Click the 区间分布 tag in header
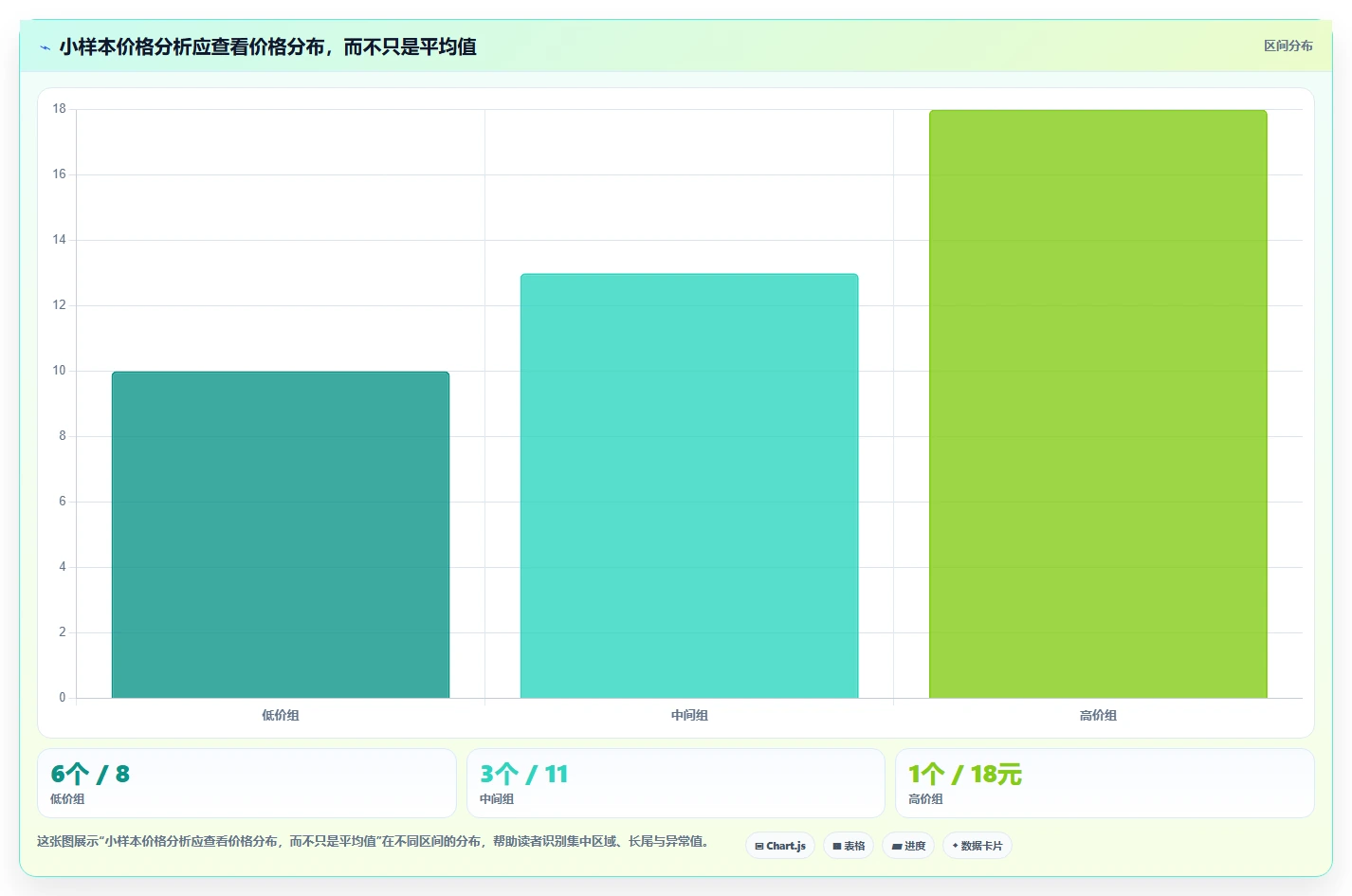The height and width of the screenshot is (896, 1352). click(1288, 46)
